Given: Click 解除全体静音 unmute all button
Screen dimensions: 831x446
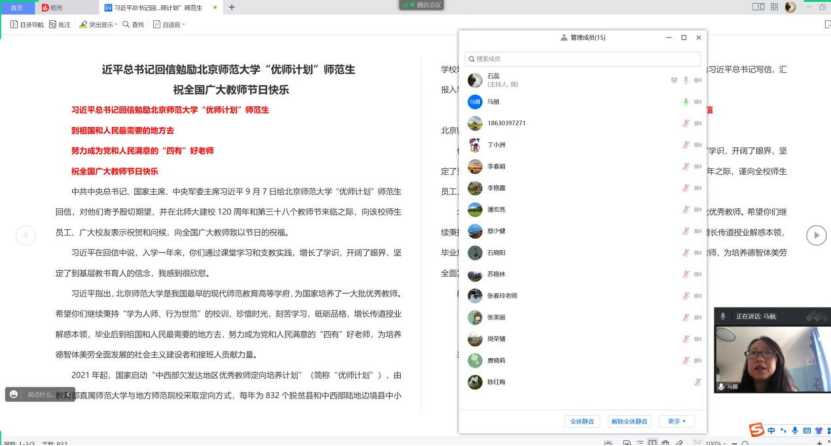Looking at the screenshot, I should point(630,421).
